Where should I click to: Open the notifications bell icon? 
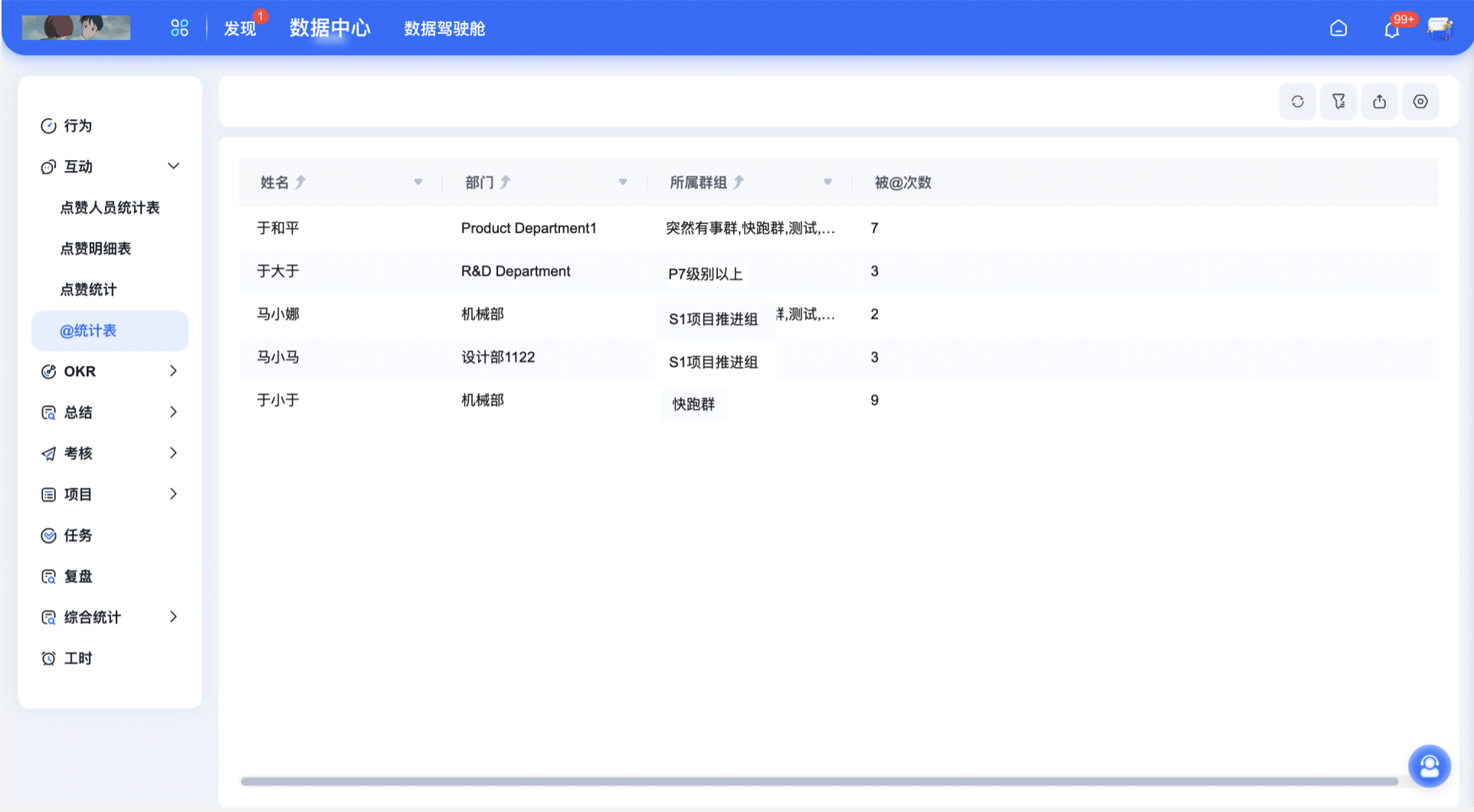[x=1391, y=30]
